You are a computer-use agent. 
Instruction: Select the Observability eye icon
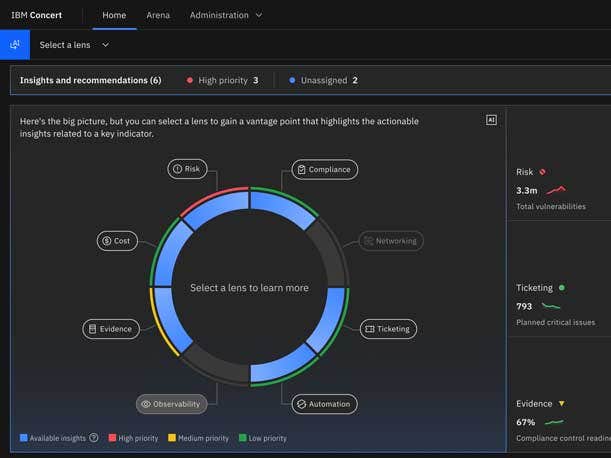coord(146,404)
